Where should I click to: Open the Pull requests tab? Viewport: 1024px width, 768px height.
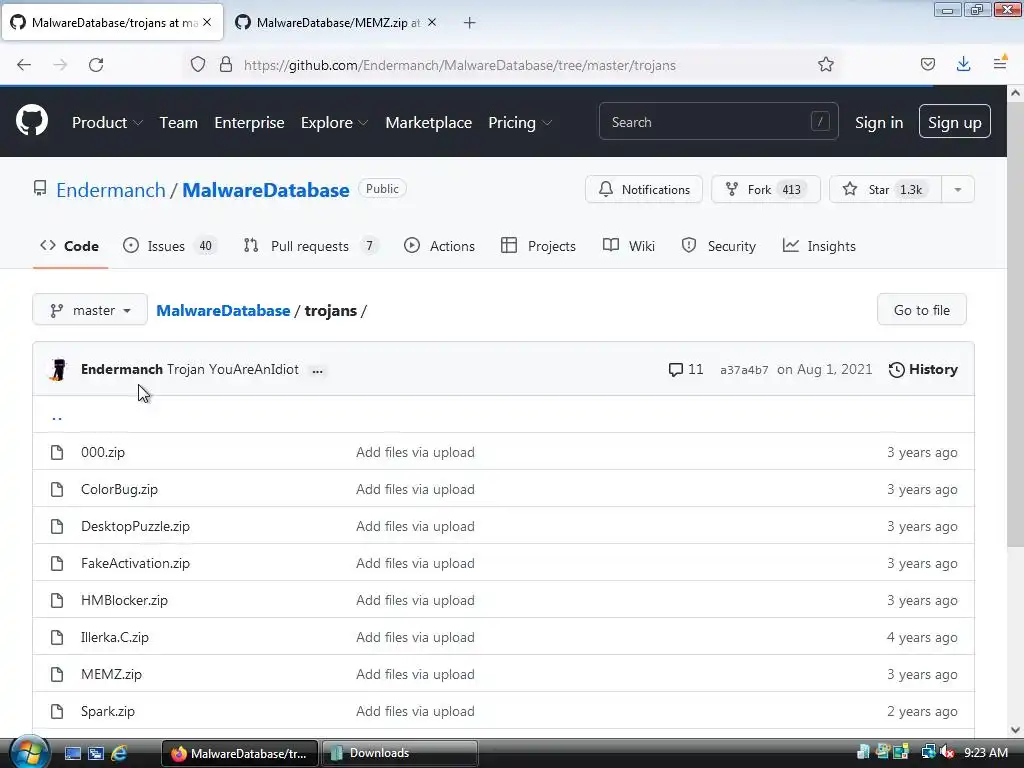[x=310, y=246]
